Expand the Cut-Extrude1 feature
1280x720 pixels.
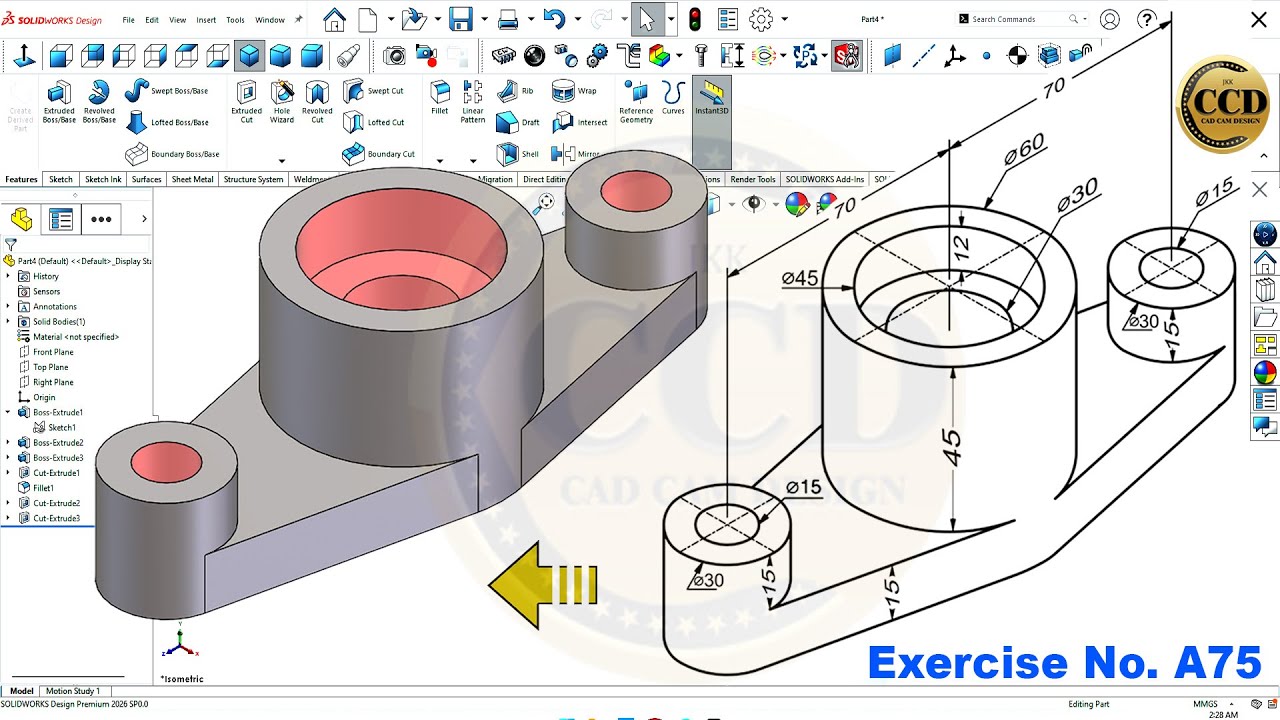click(8, 473)
